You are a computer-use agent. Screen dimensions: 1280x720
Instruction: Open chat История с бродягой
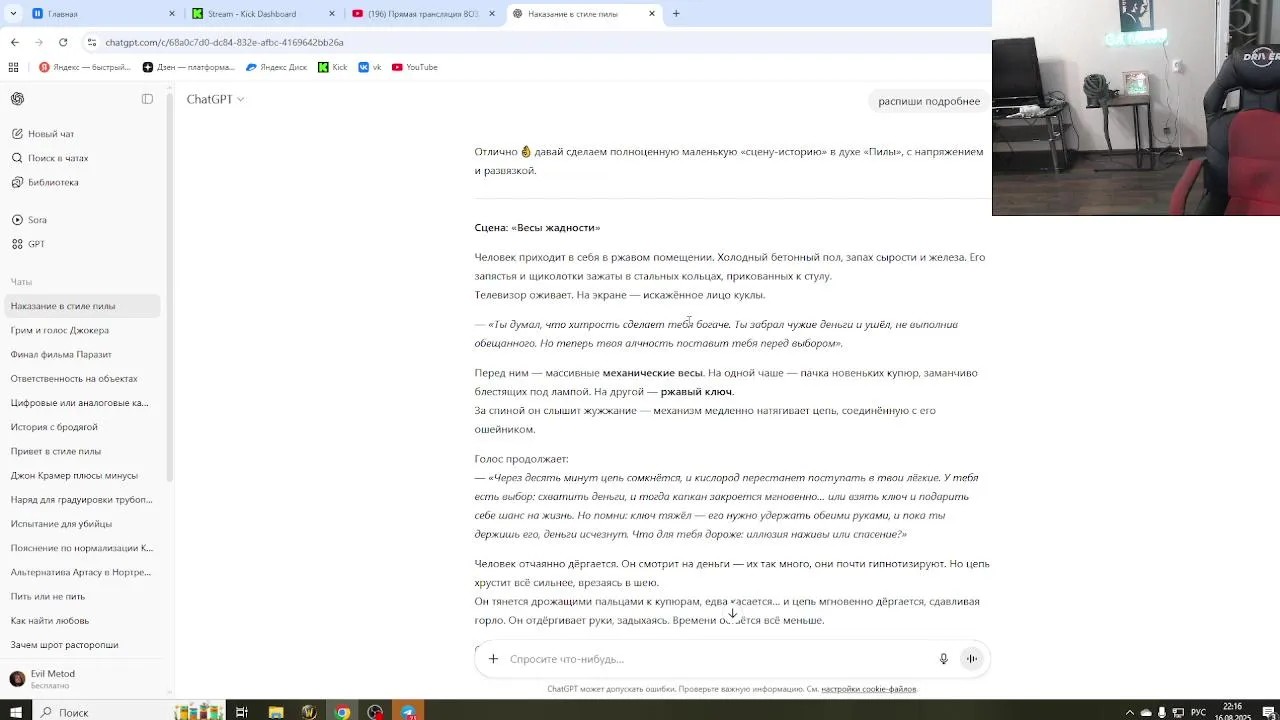coord(54,427)
